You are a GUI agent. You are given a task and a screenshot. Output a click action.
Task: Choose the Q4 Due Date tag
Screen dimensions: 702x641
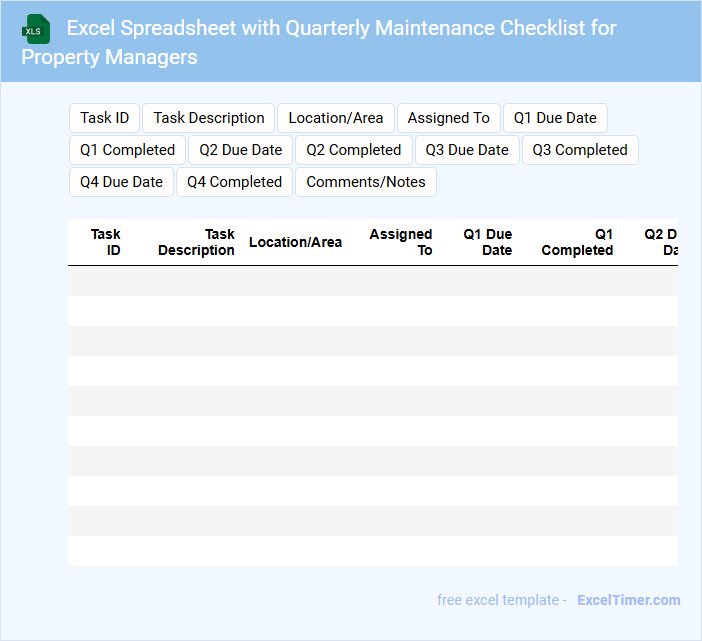point(121,182)
